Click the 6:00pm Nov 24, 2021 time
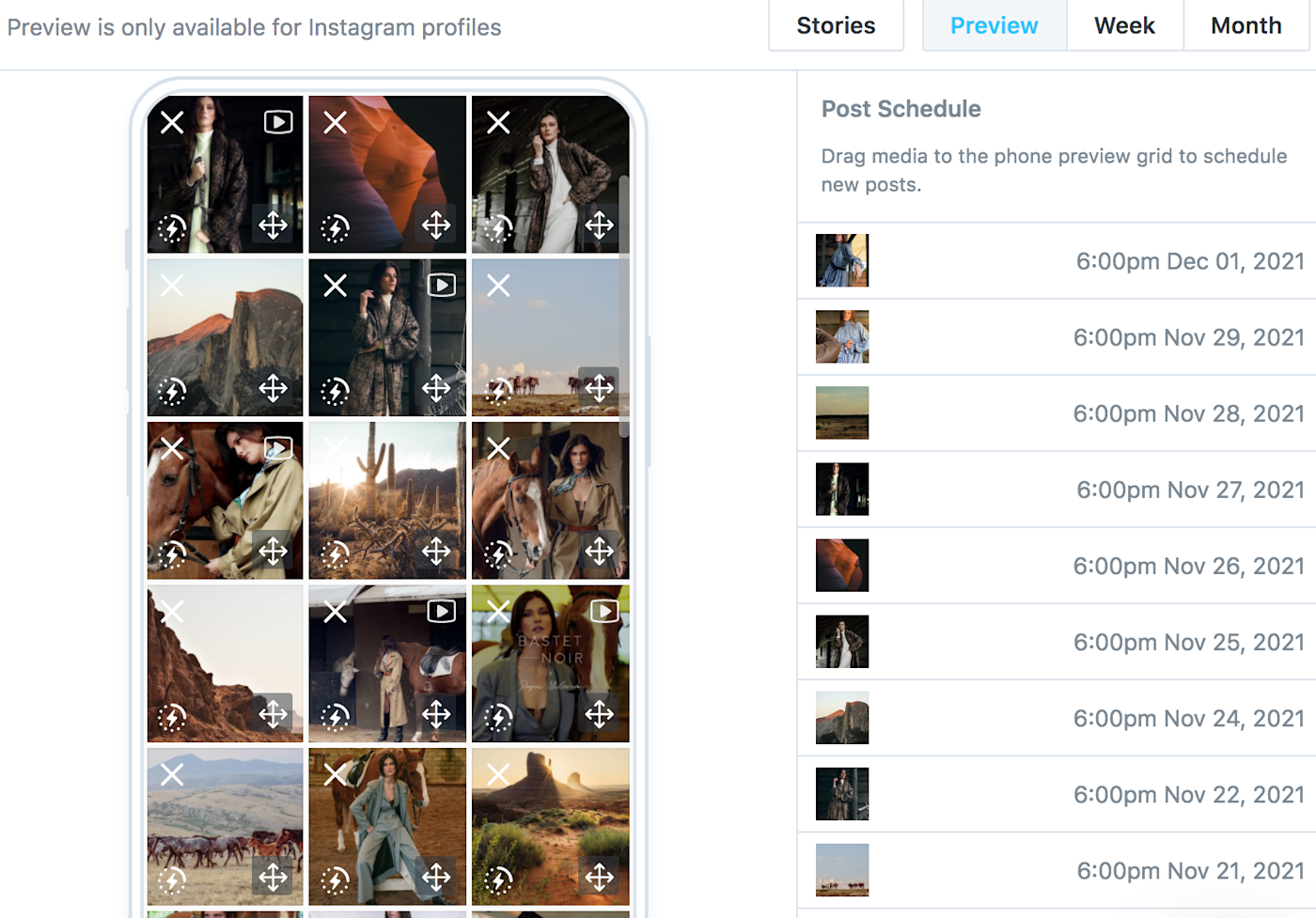The width and height of the screenshot is (1316, 918). tap(1189, 719)
